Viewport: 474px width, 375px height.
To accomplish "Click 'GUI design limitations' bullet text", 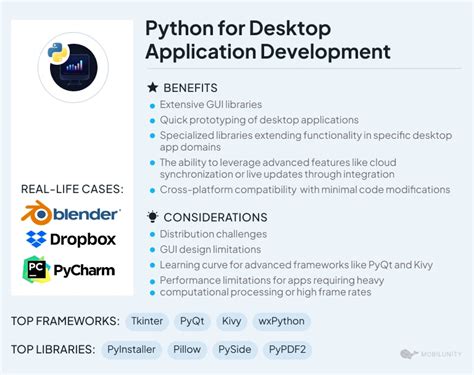I will (x=210, y=250).
